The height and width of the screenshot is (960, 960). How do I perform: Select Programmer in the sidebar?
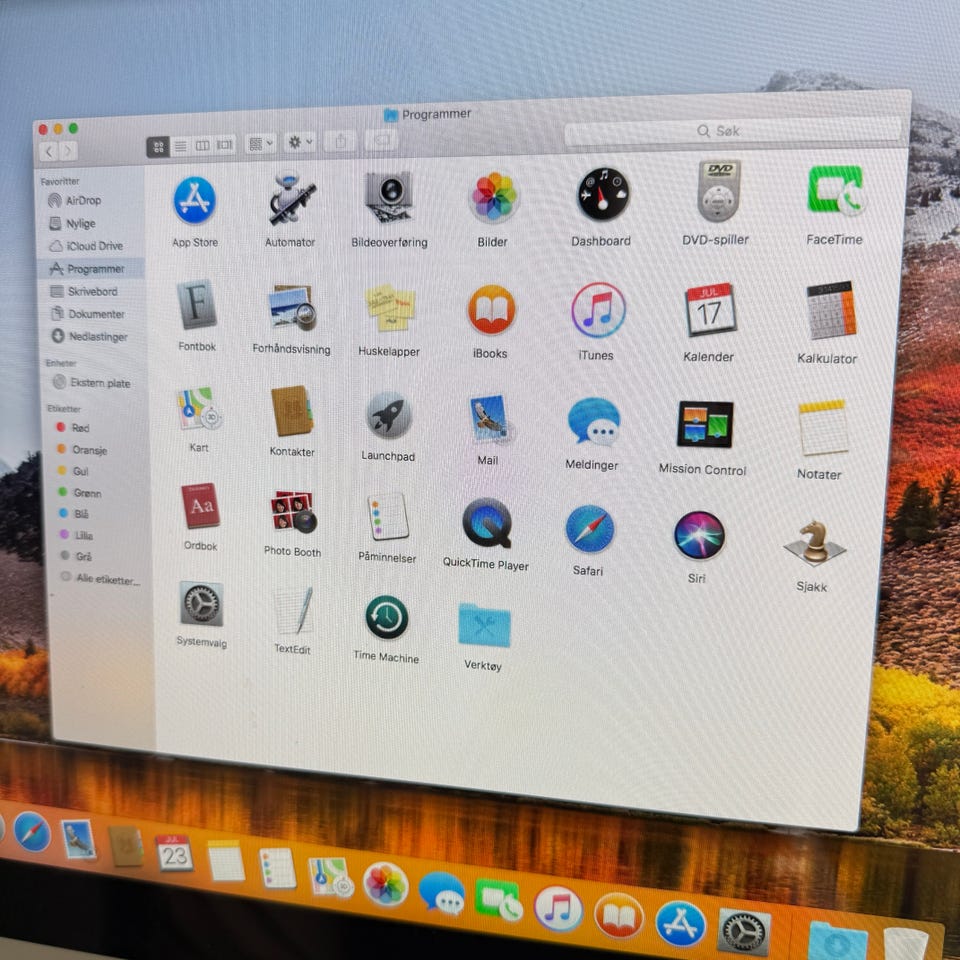point(91,269)
